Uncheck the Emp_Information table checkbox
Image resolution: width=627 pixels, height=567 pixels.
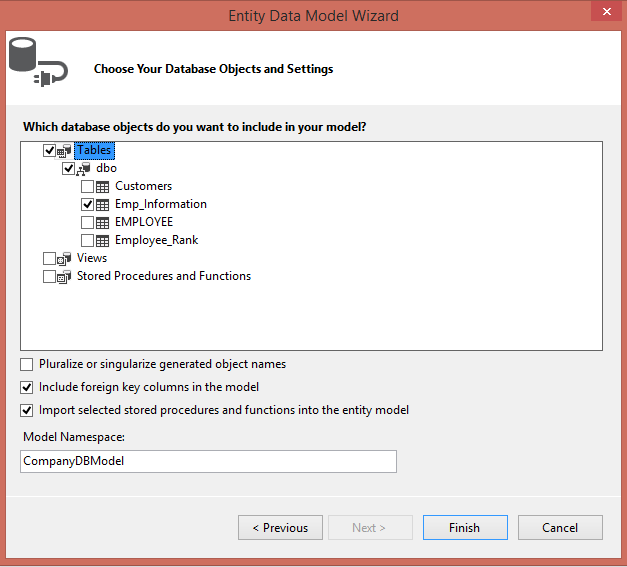pos(87,204)
